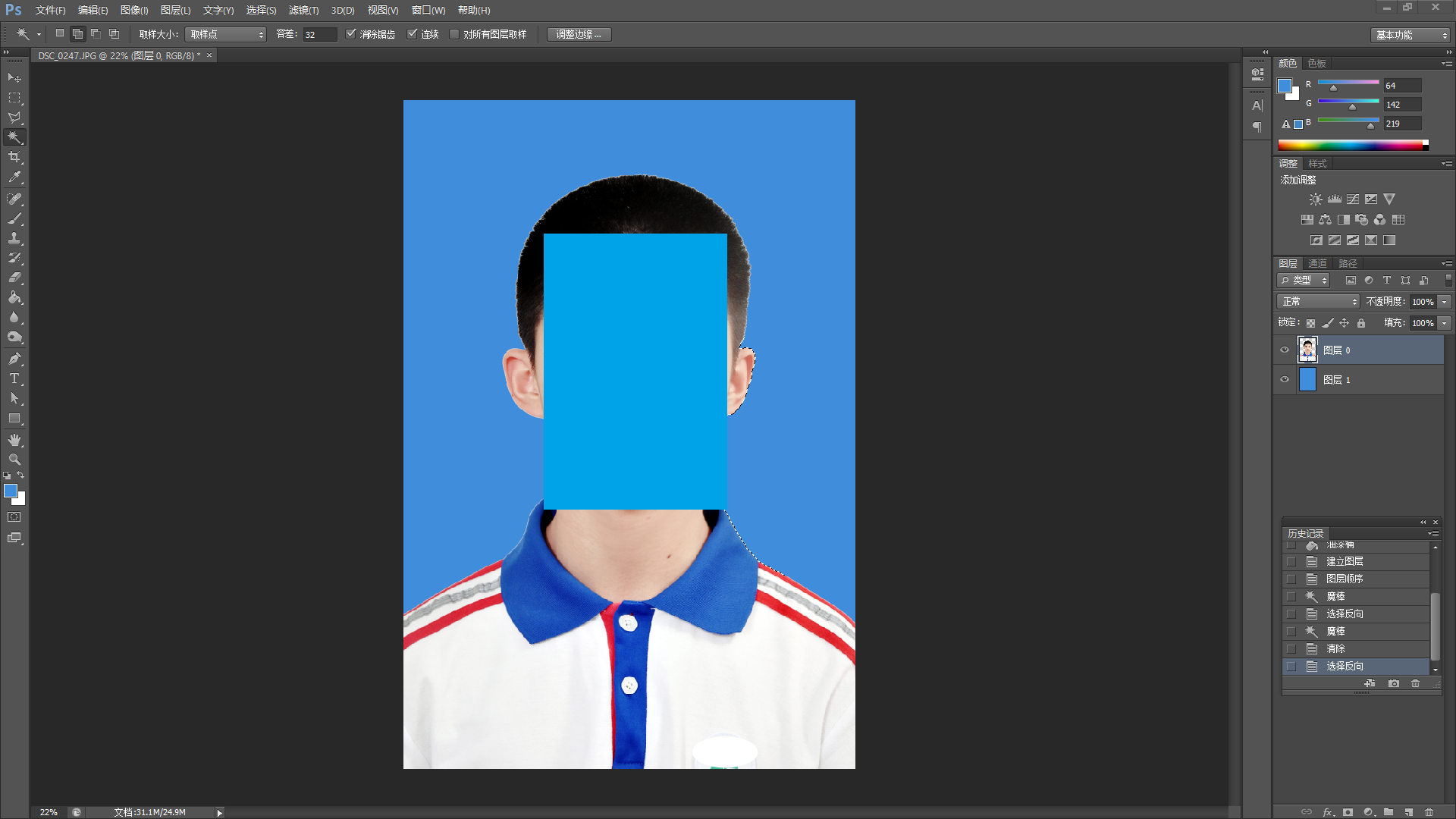
Task: Hide layer 图层 1 eye icon
Action: (x=1285, y=380)
